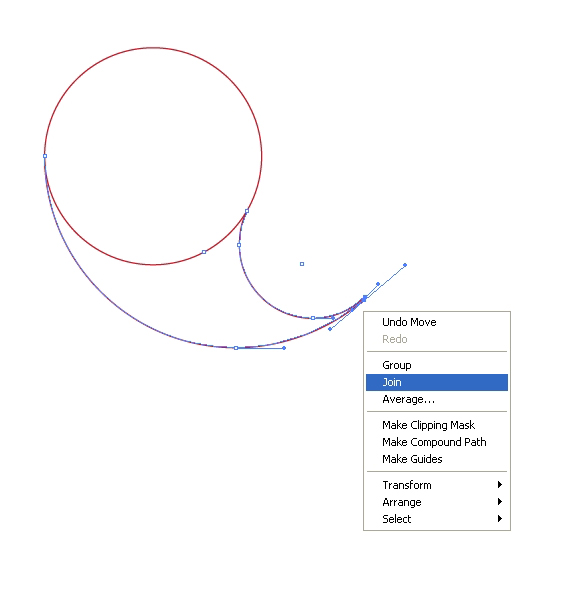Select the bottom anchor of the outer curve

(236, 348)
